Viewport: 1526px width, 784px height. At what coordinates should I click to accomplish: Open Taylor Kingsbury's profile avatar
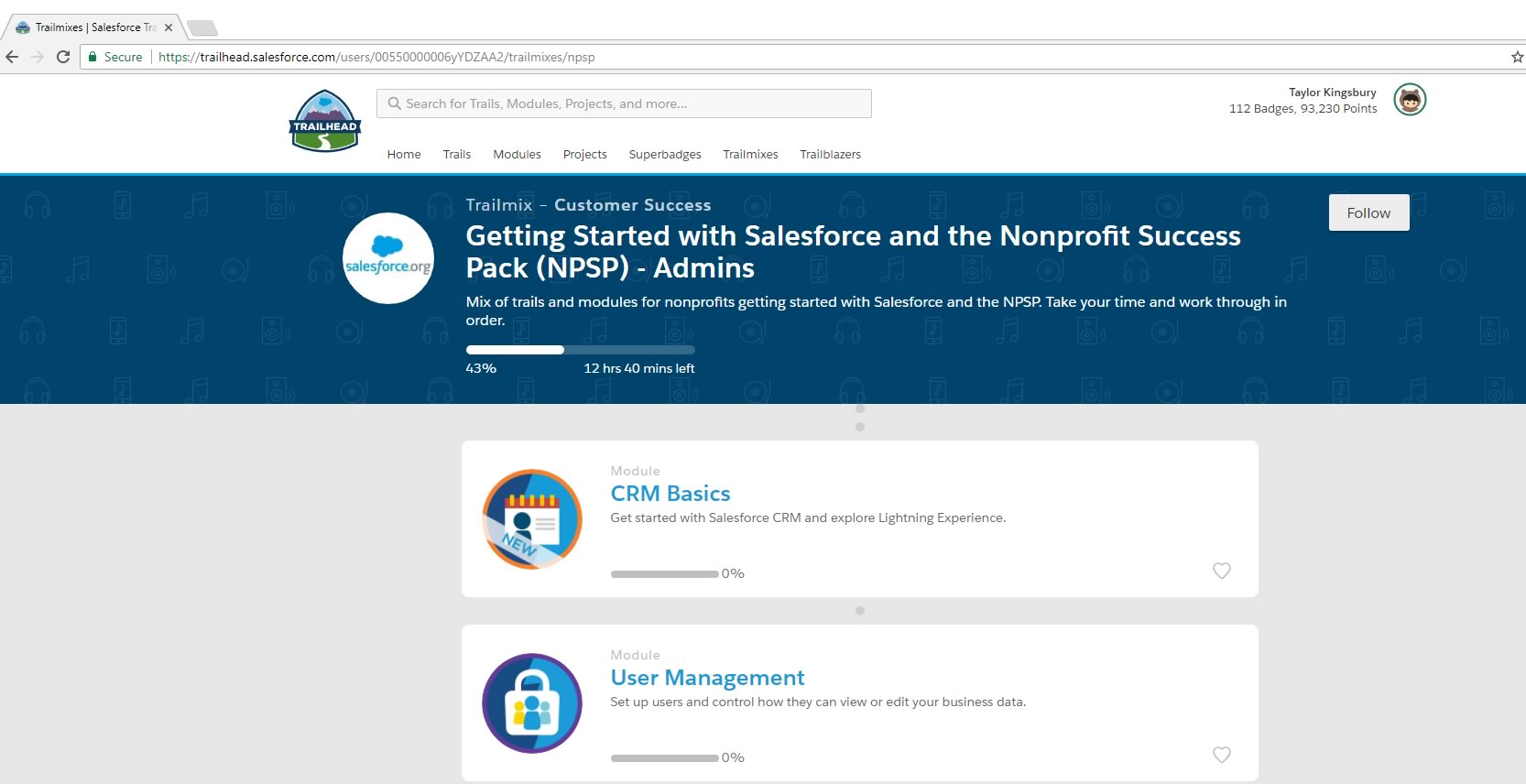1410,99
